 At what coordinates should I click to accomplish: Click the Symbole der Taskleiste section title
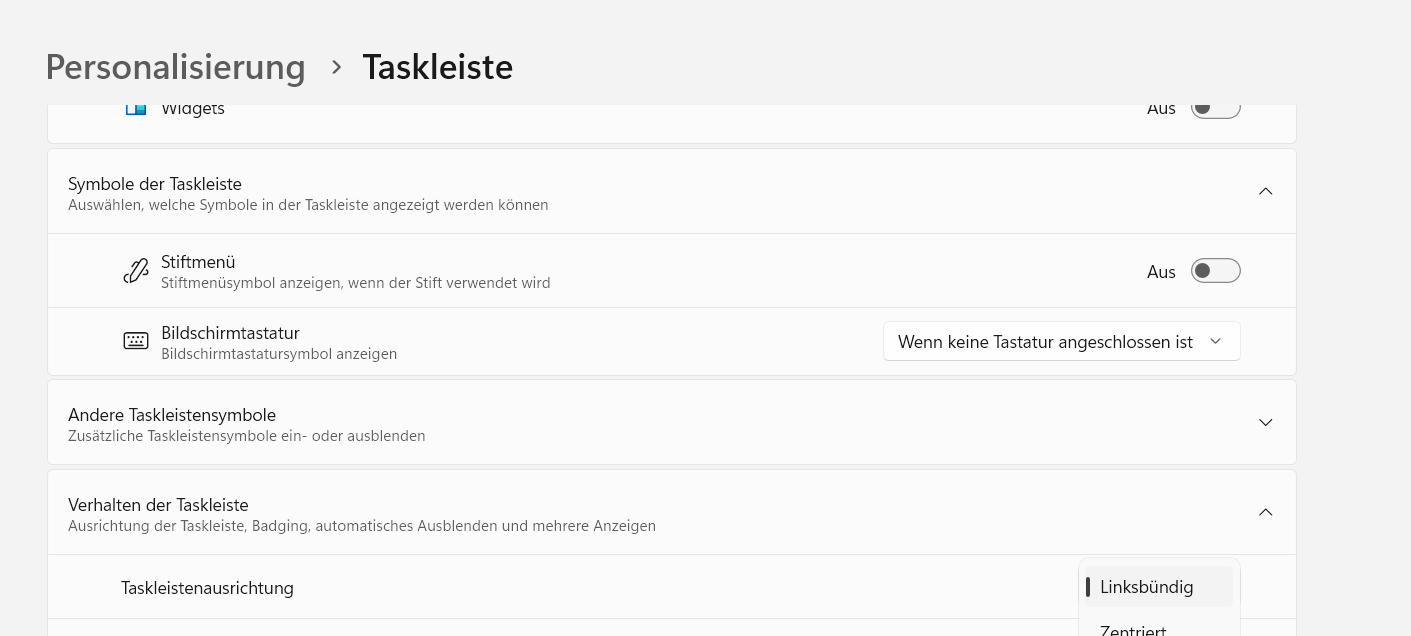tap(155, 184)
